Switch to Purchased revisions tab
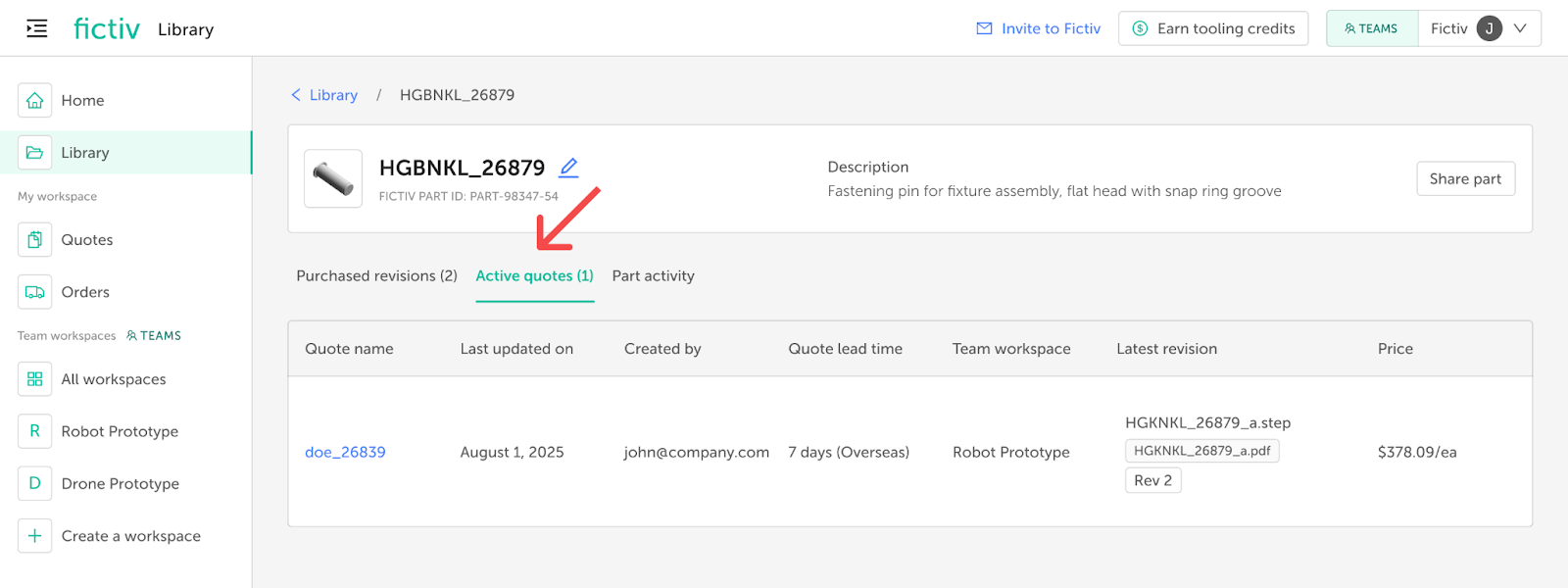Viewport: 1568px width, 588px height. click(x=376, y=276)
